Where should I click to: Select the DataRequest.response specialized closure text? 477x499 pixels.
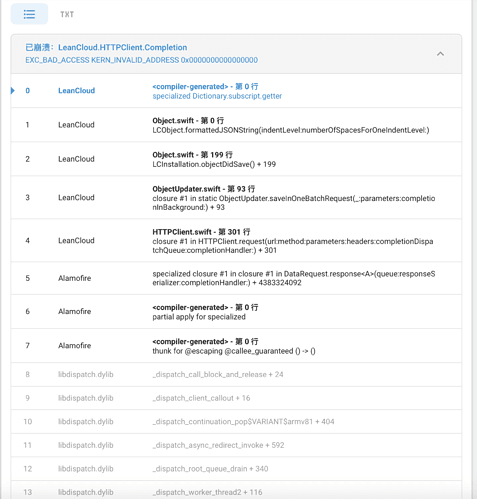pos(294,278)
